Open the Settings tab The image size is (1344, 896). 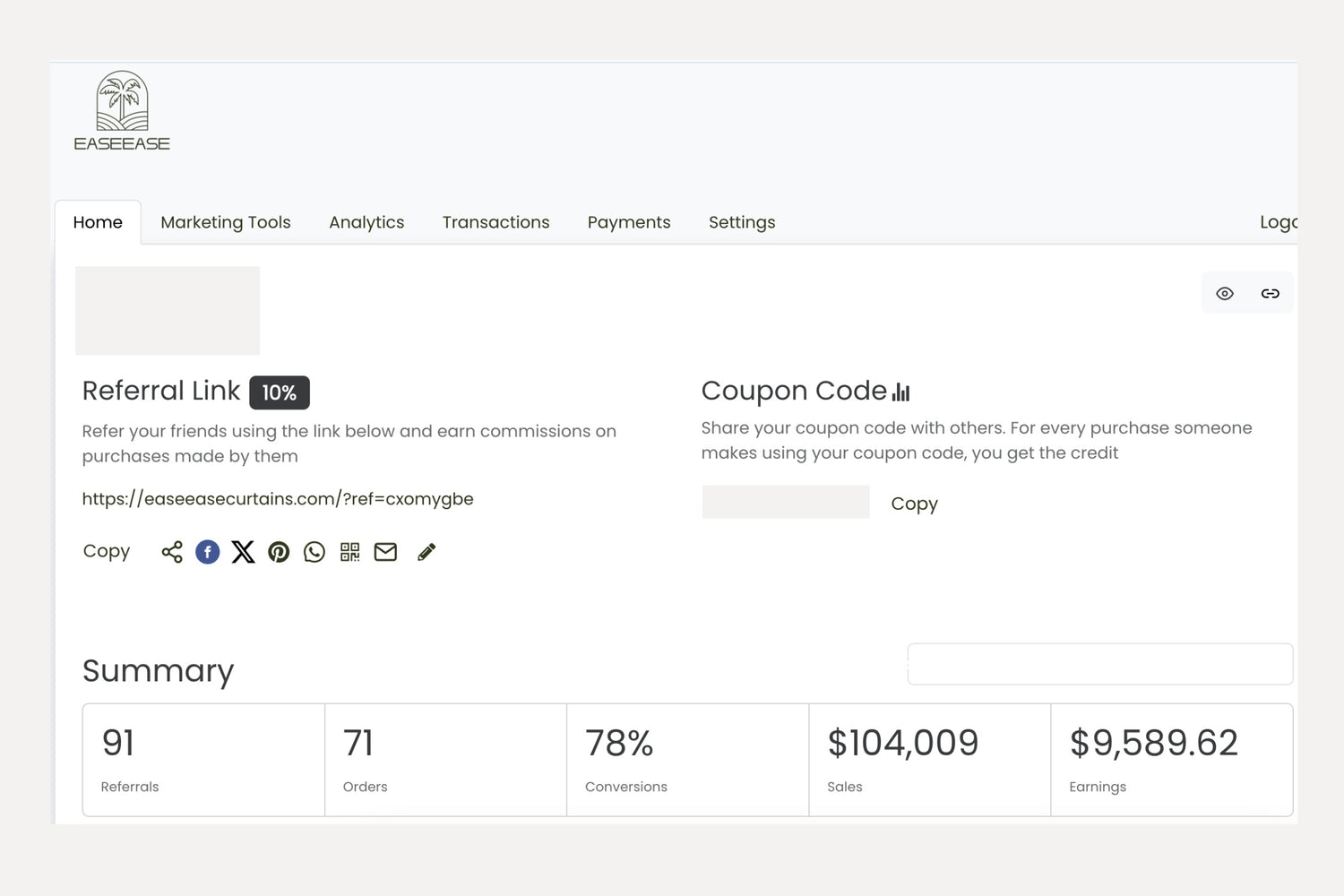coord(742,222)
